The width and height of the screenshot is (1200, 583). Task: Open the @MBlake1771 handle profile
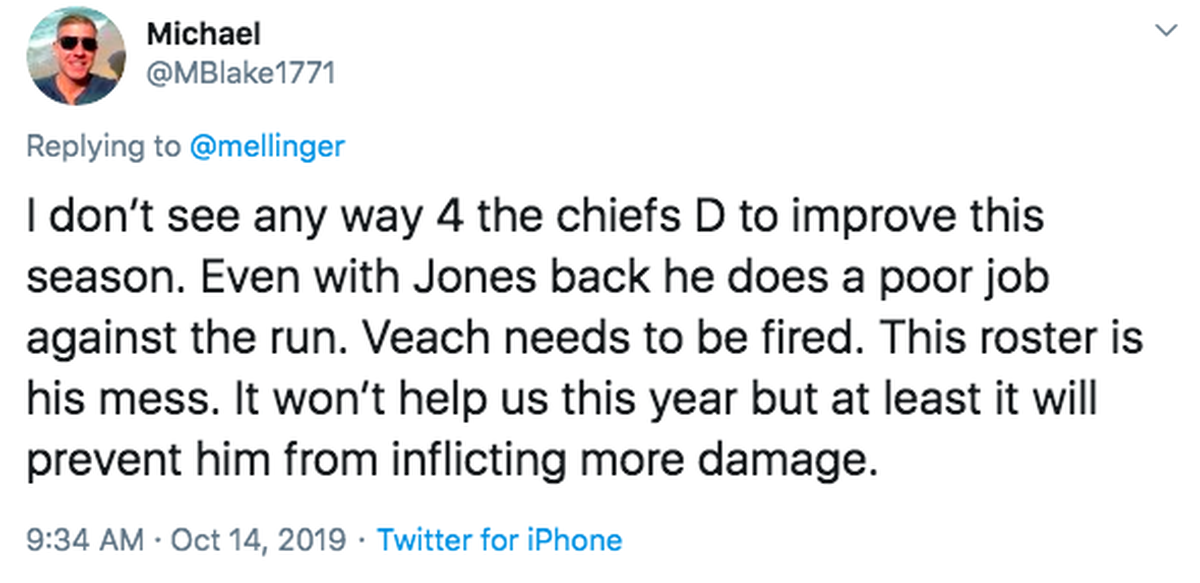point(240,73)
